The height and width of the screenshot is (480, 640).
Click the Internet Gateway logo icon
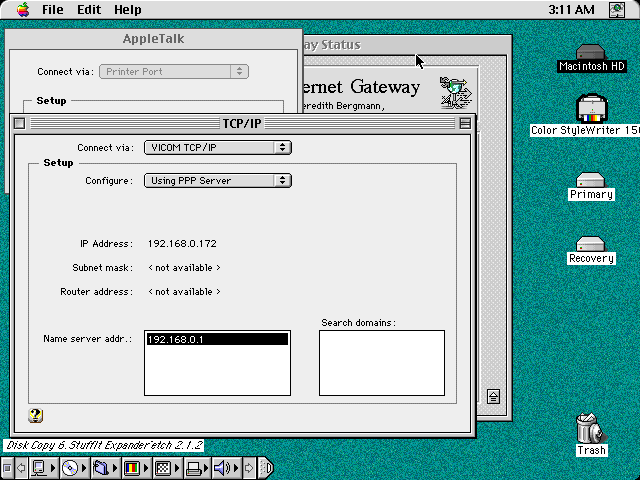coord(456,93)
